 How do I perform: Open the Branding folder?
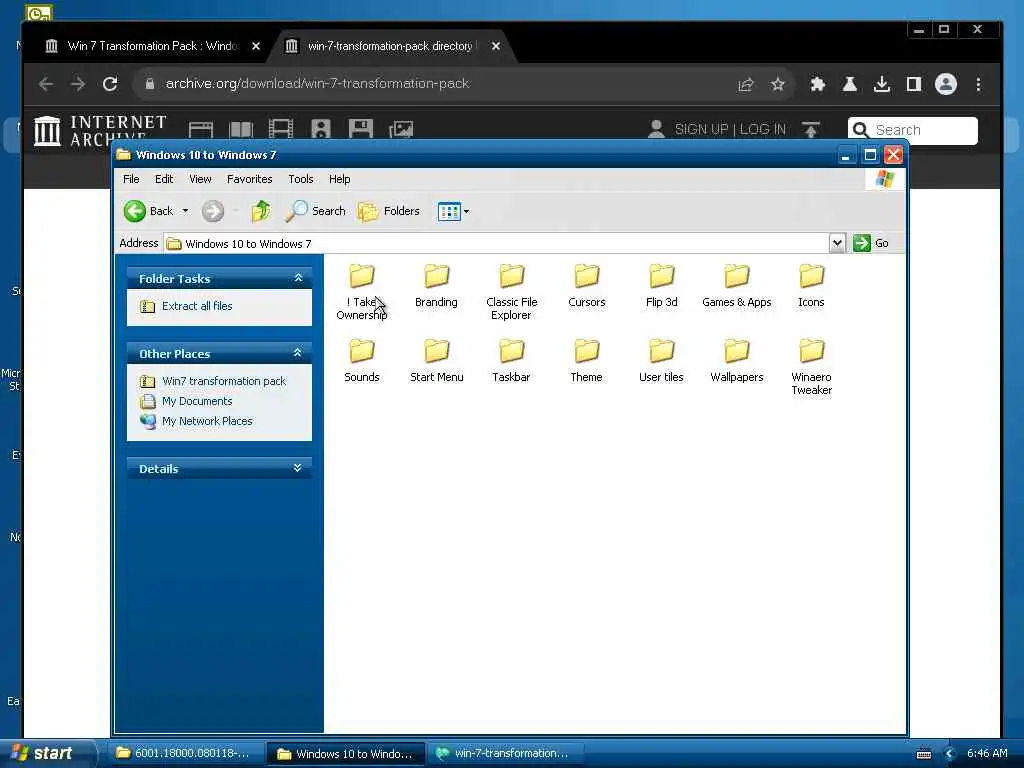pyautogui.click(x=436, y=285)
